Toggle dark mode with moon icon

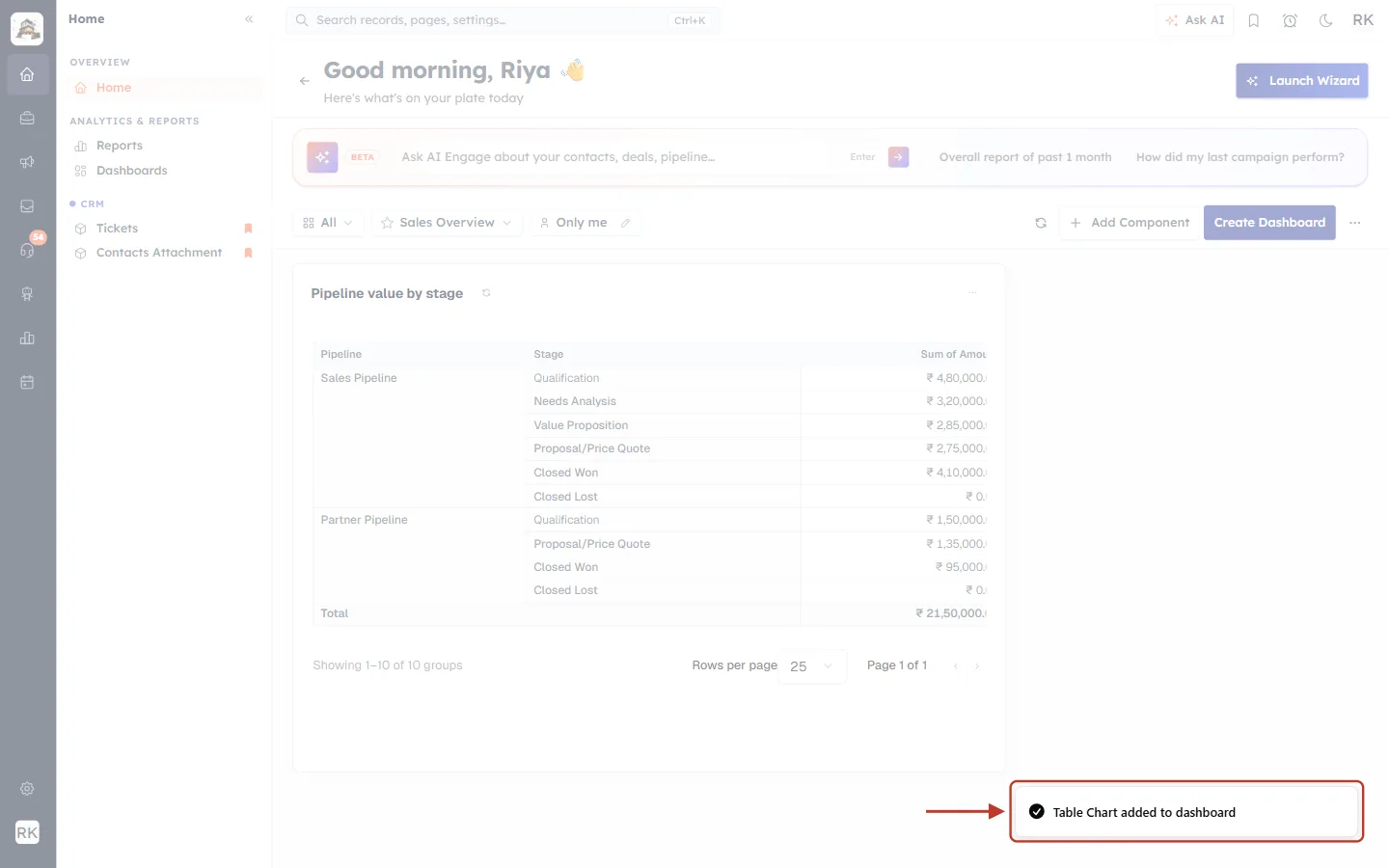(1326, 20)
